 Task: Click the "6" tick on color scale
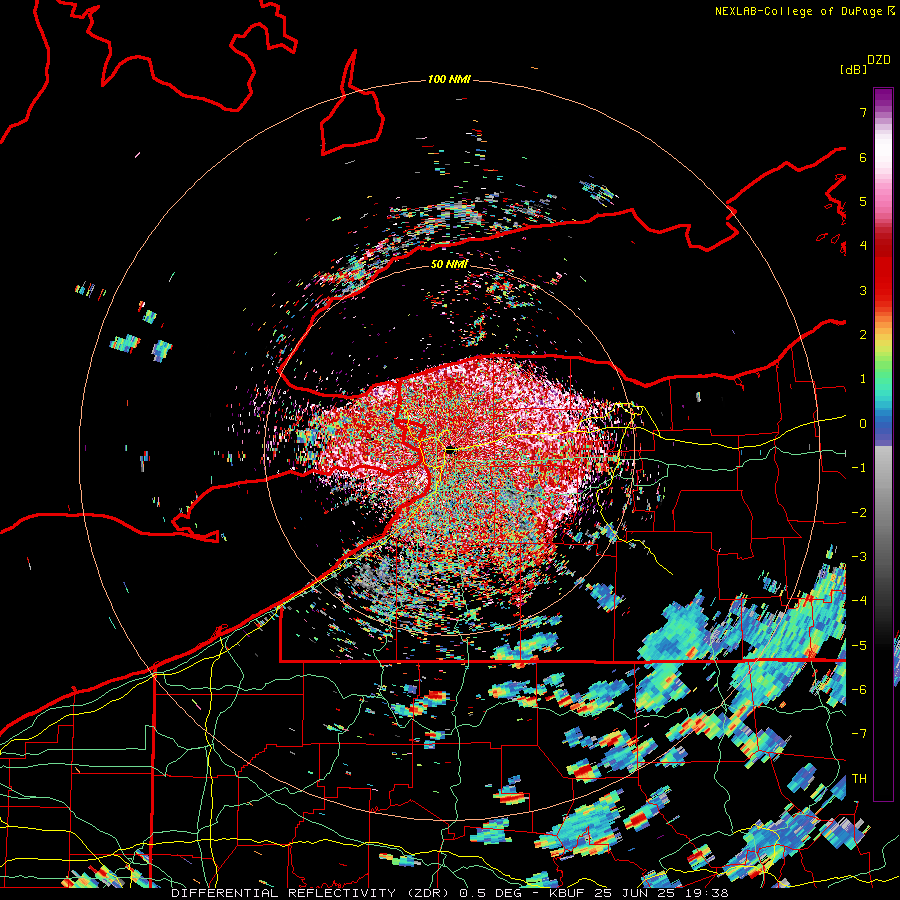(863, 157)
